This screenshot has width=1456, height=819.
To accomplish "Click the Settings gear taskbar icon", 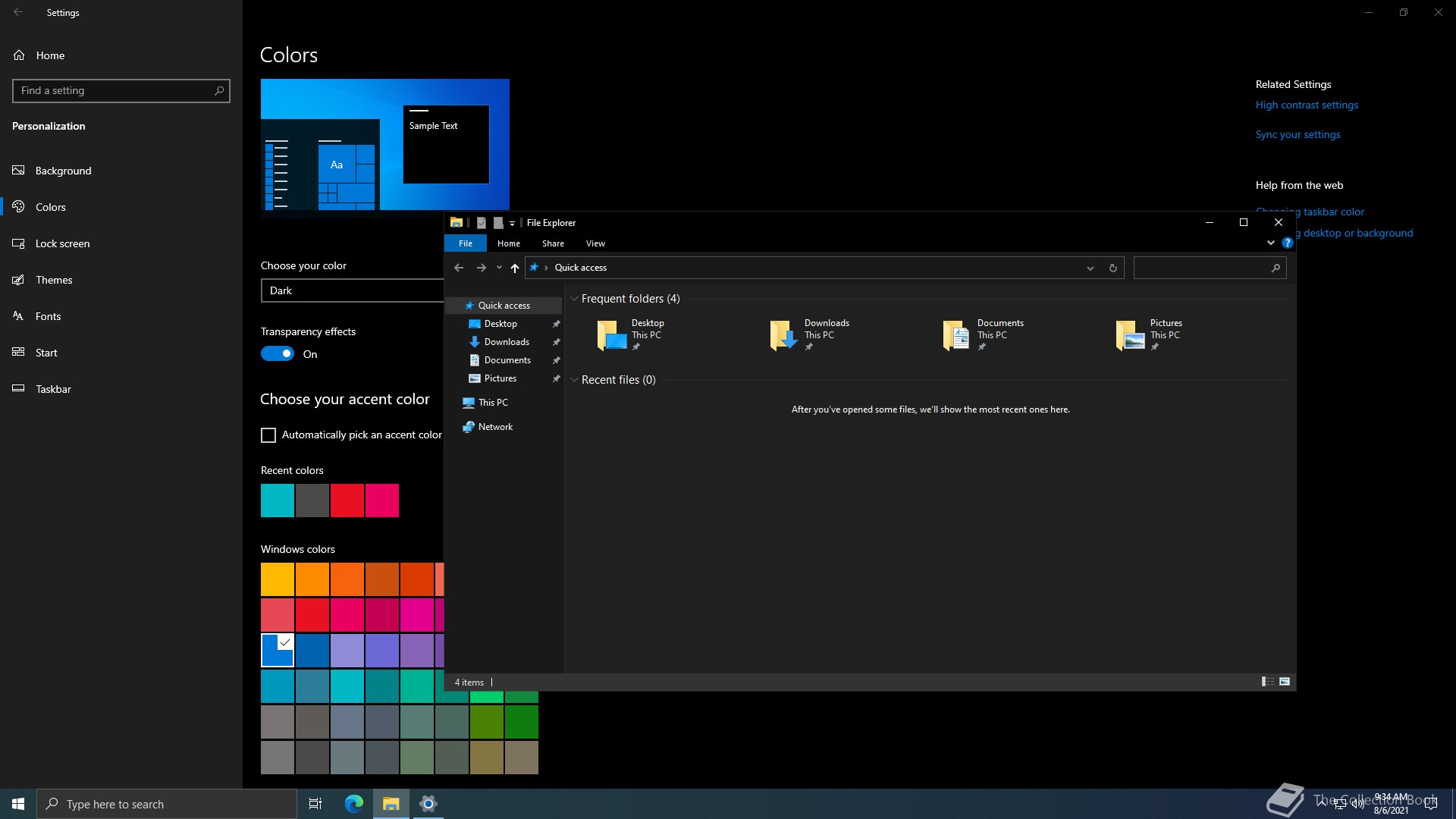I will [x=428, y=804].
